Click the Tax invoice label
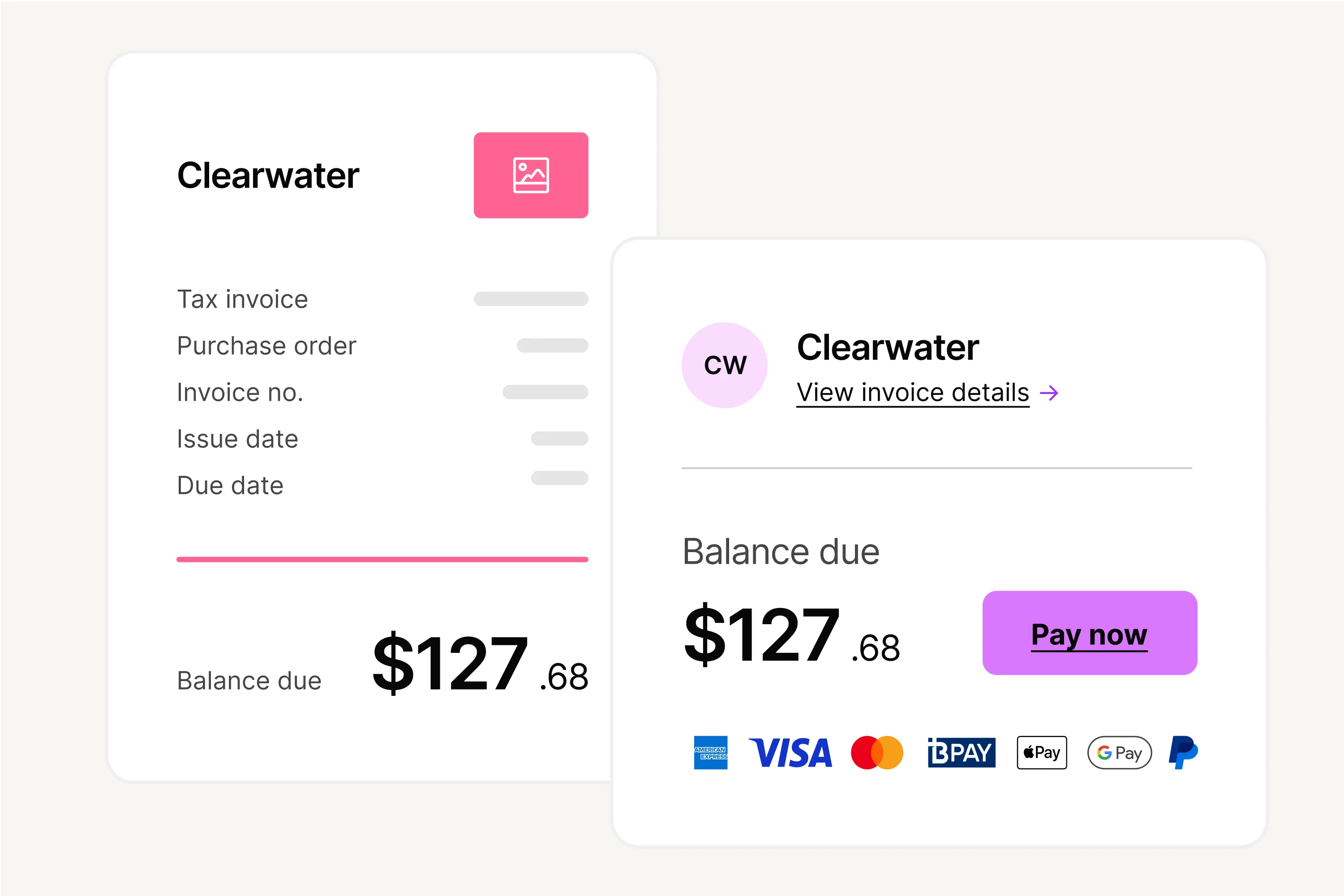The image size is (1344, 896). coord(242,300)
